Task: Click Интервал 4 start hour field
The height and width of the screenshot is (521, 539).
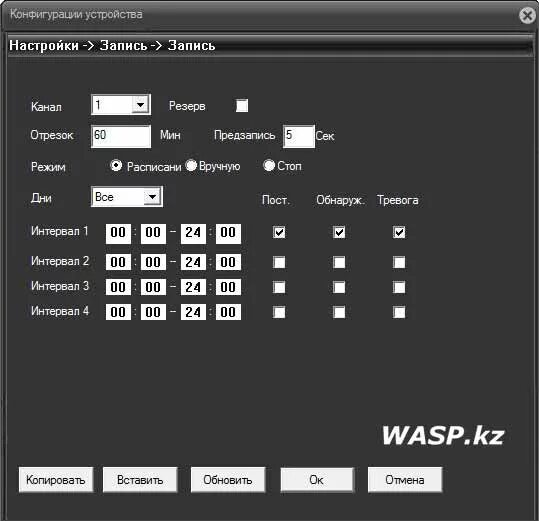Action: click(x=118, y=312)
